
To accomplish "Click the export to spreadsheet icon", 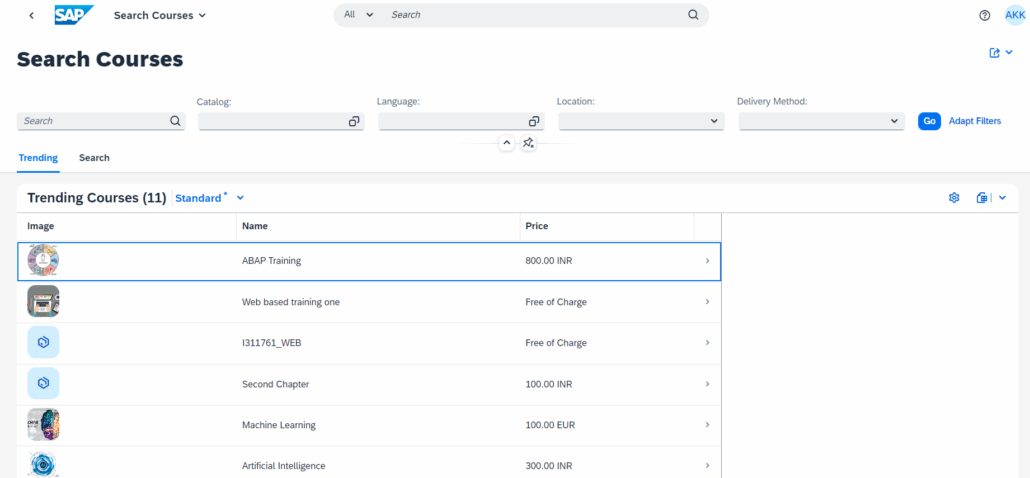I will click(x=982, y=198).
